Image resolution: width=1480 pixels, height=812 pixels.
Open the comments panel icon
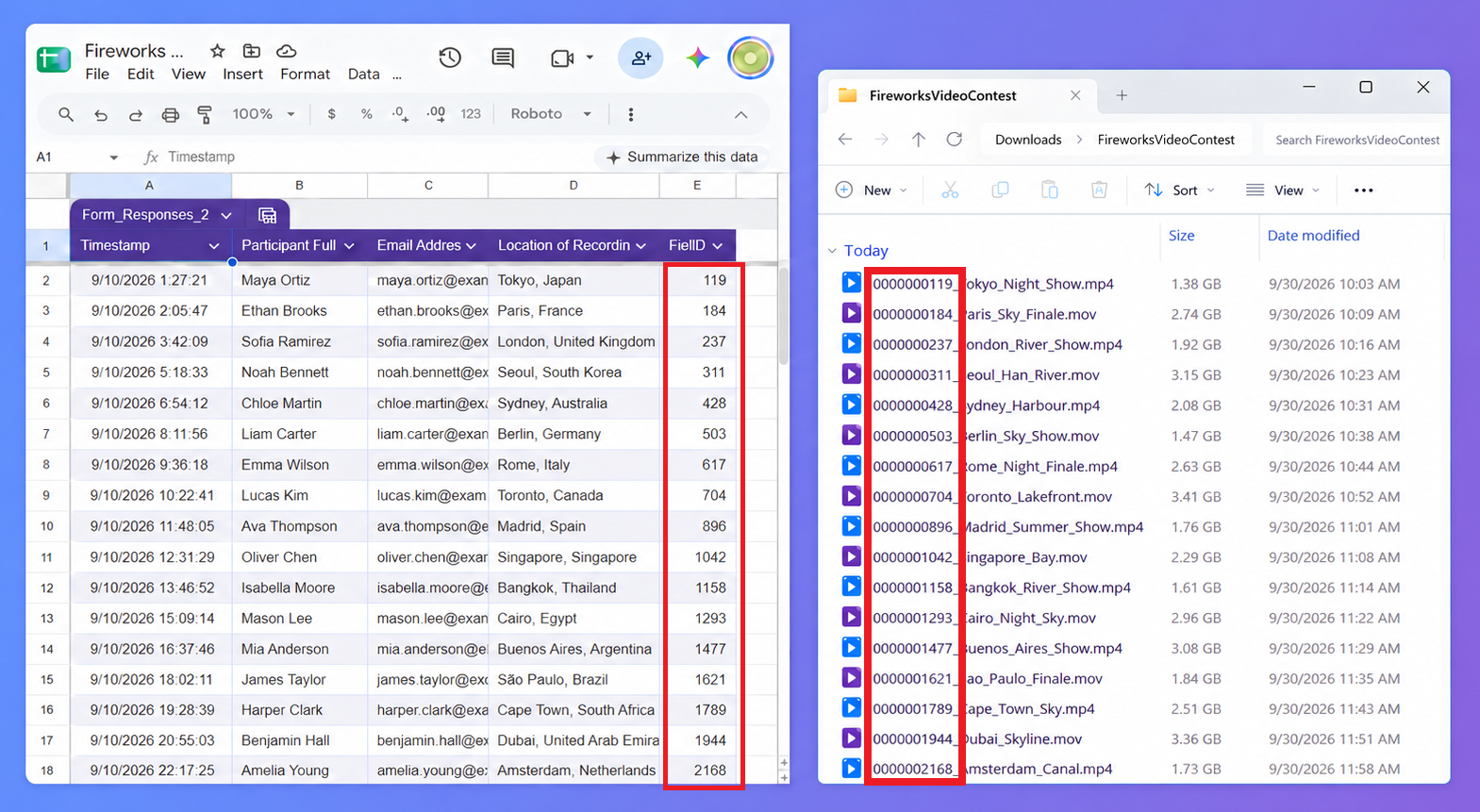coord(503,58)
